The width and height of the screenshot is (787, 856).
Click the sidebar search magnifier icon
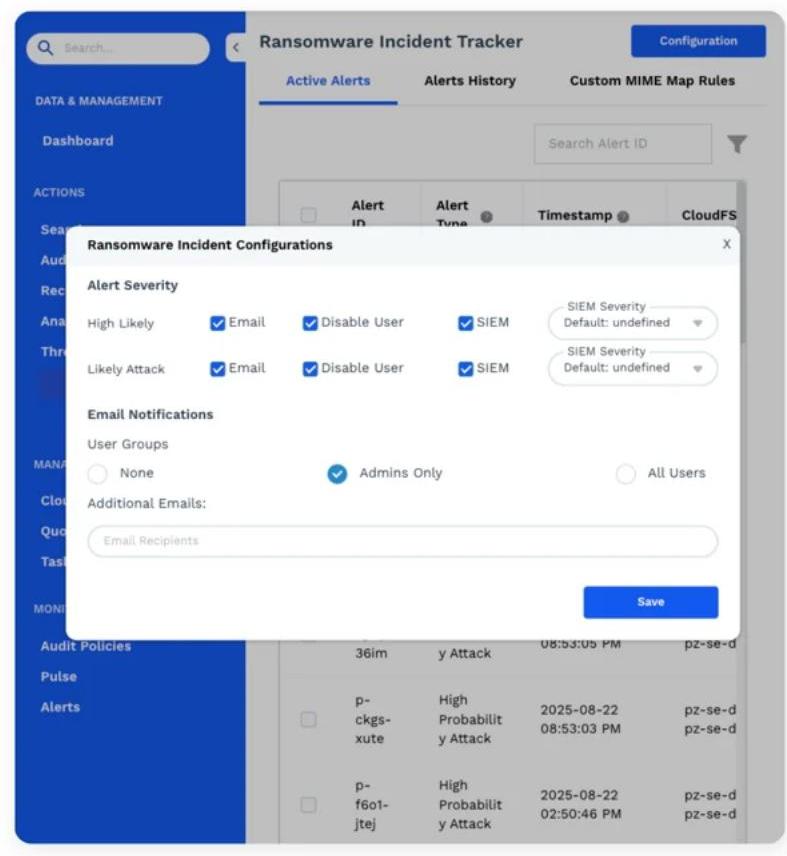click(46, 48)
